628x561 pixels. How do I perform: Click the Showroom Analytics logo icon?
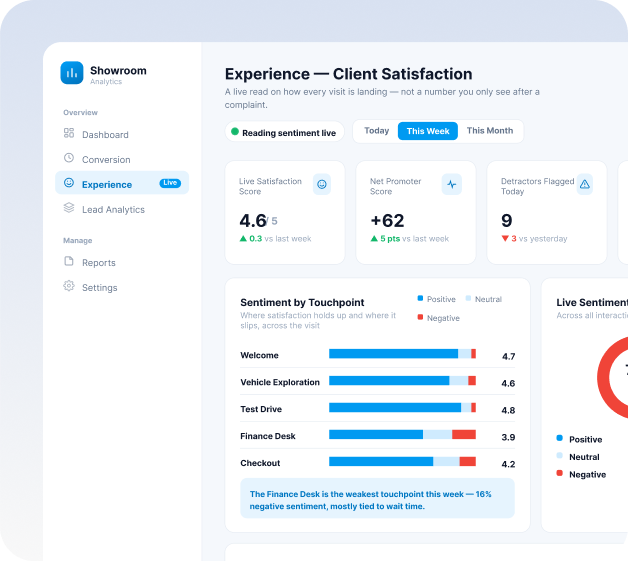(x=72, y=73)
